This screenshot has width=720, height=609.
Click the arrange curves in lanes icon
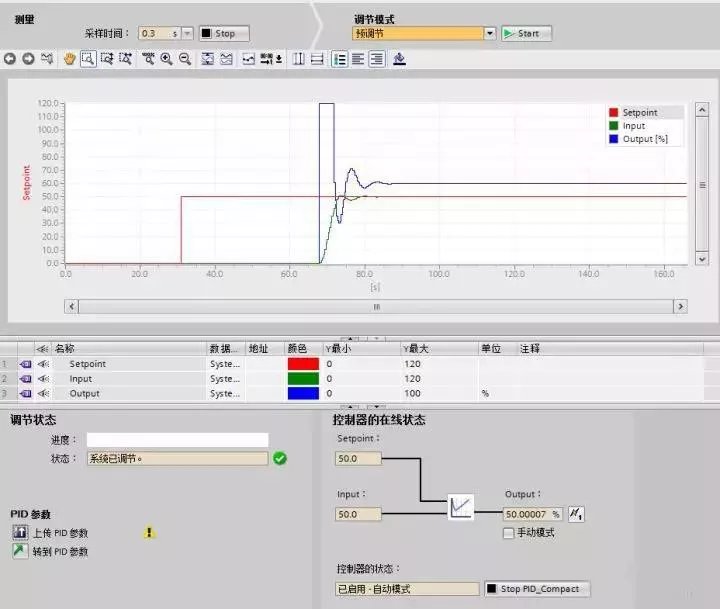(x=226, y=59)
